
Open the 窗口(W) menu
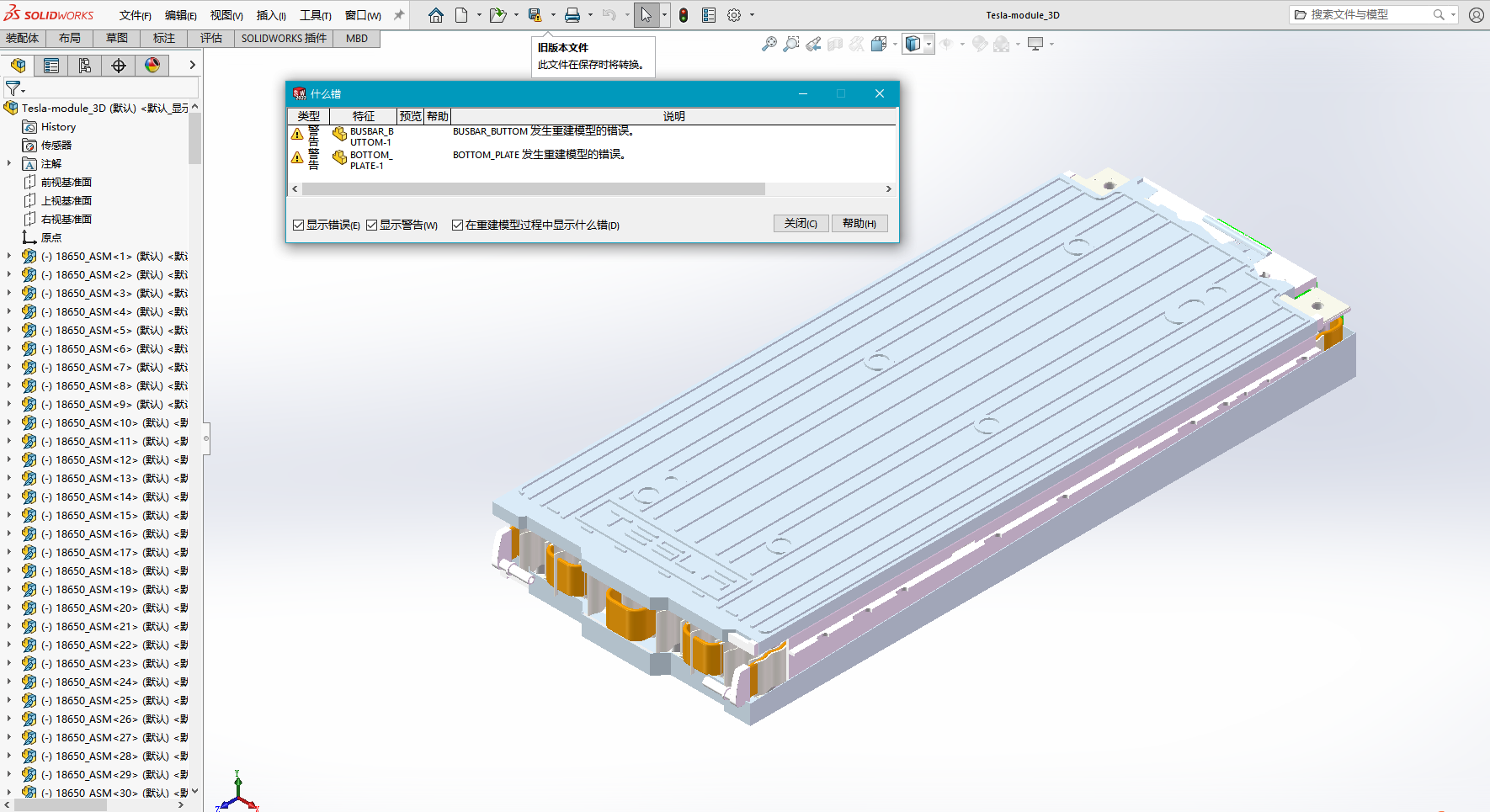pos(363,15)
